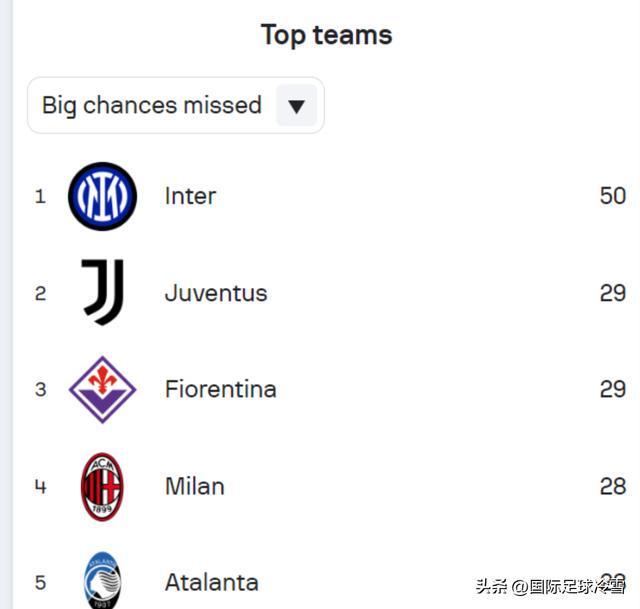Click the rank number 1 beside Inter
Screen dimensions: 640x609
point(40,196)
